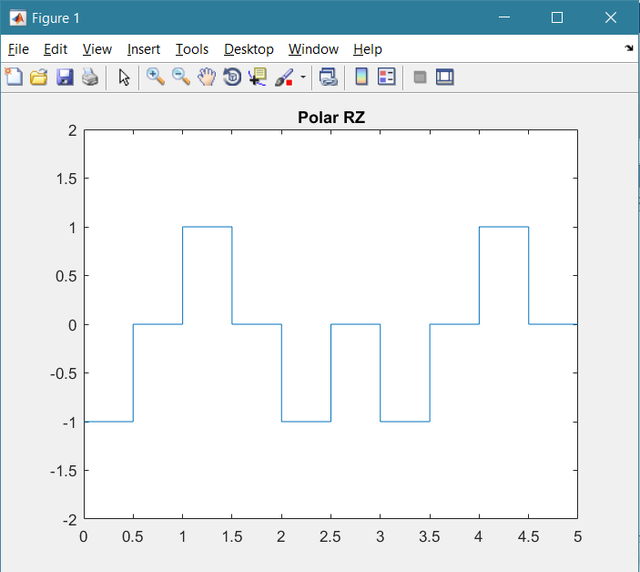
Task: Enable the Rotate 3D tool
Action: [232, 77]
